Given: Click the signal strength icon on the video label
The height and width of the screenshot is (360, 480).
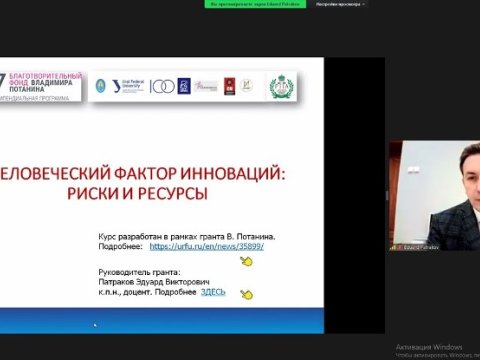Looking at the screenshot, I should (394, 248).
